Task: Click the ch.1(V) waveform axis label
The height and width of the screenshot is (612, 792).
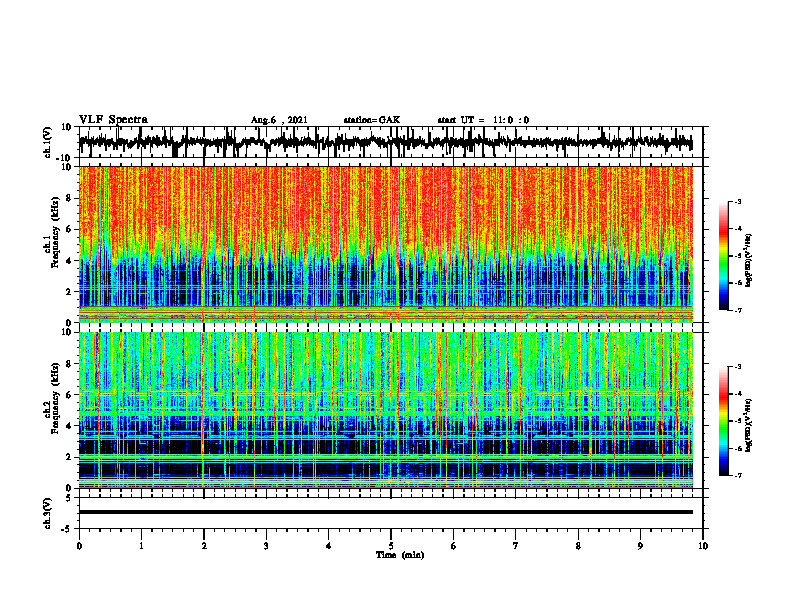Action: pos(48,142)
